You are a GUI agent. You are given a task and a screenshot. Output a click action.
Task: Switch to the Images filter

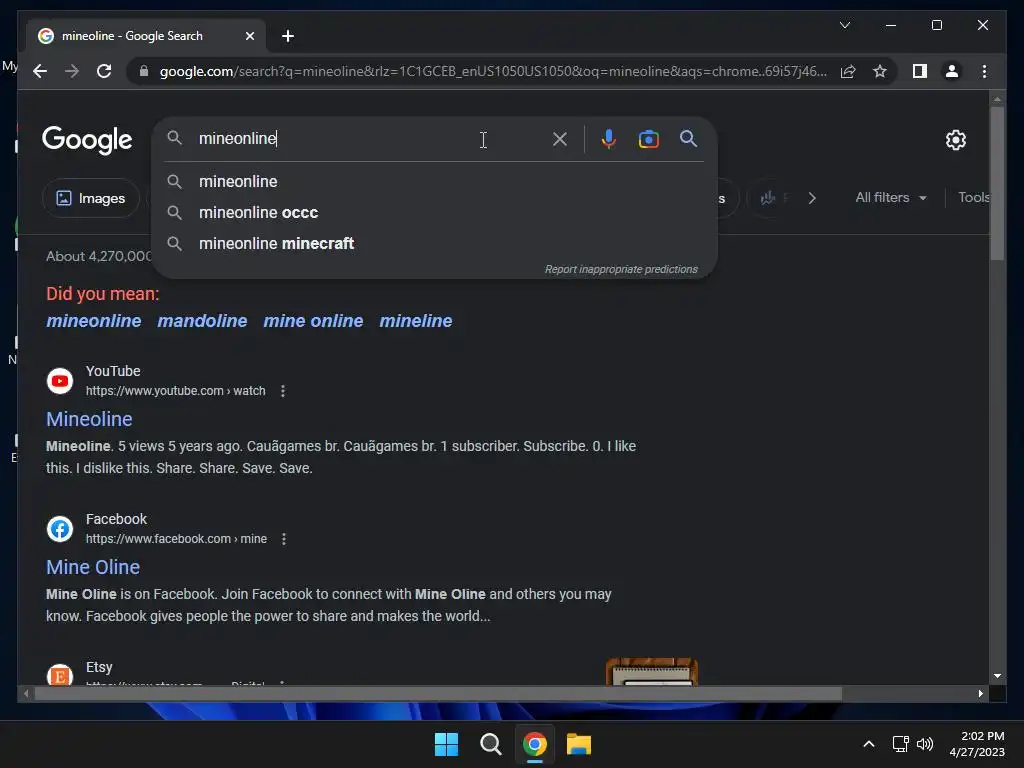tap(91, 198)
